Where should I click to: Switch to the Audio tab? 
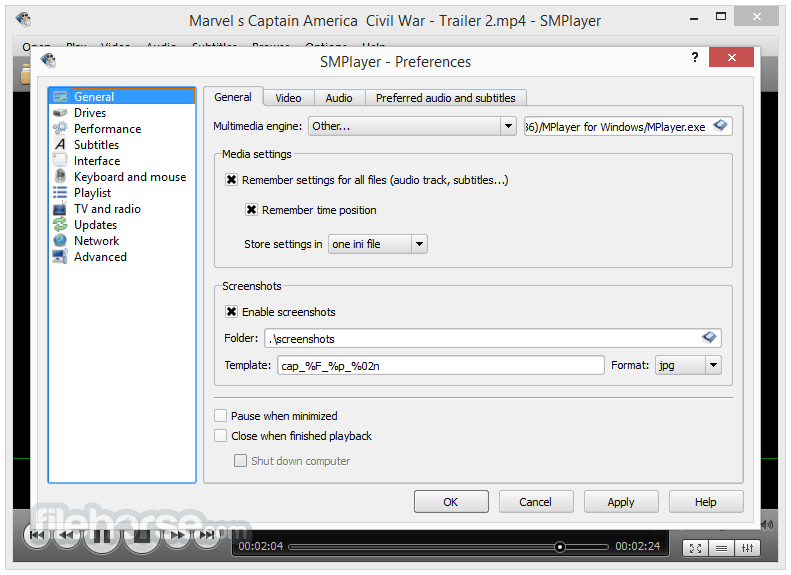(338, 98)
